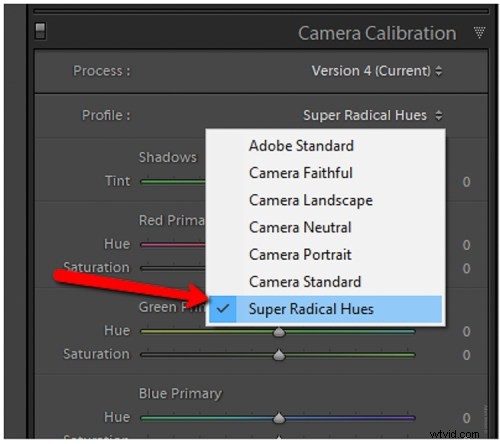Toggle the Camera Calibration panel switch

pyautogui.click(x=40, y=31)
